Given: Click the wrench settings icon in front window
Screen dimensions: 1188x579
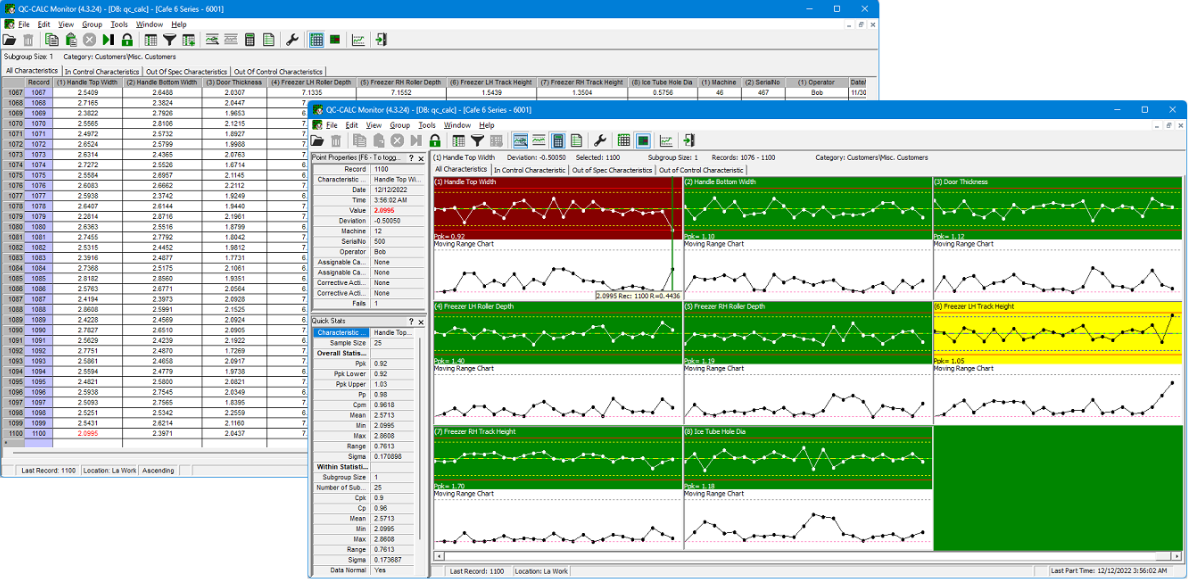Looking at the screenshot, I should 599,140.
